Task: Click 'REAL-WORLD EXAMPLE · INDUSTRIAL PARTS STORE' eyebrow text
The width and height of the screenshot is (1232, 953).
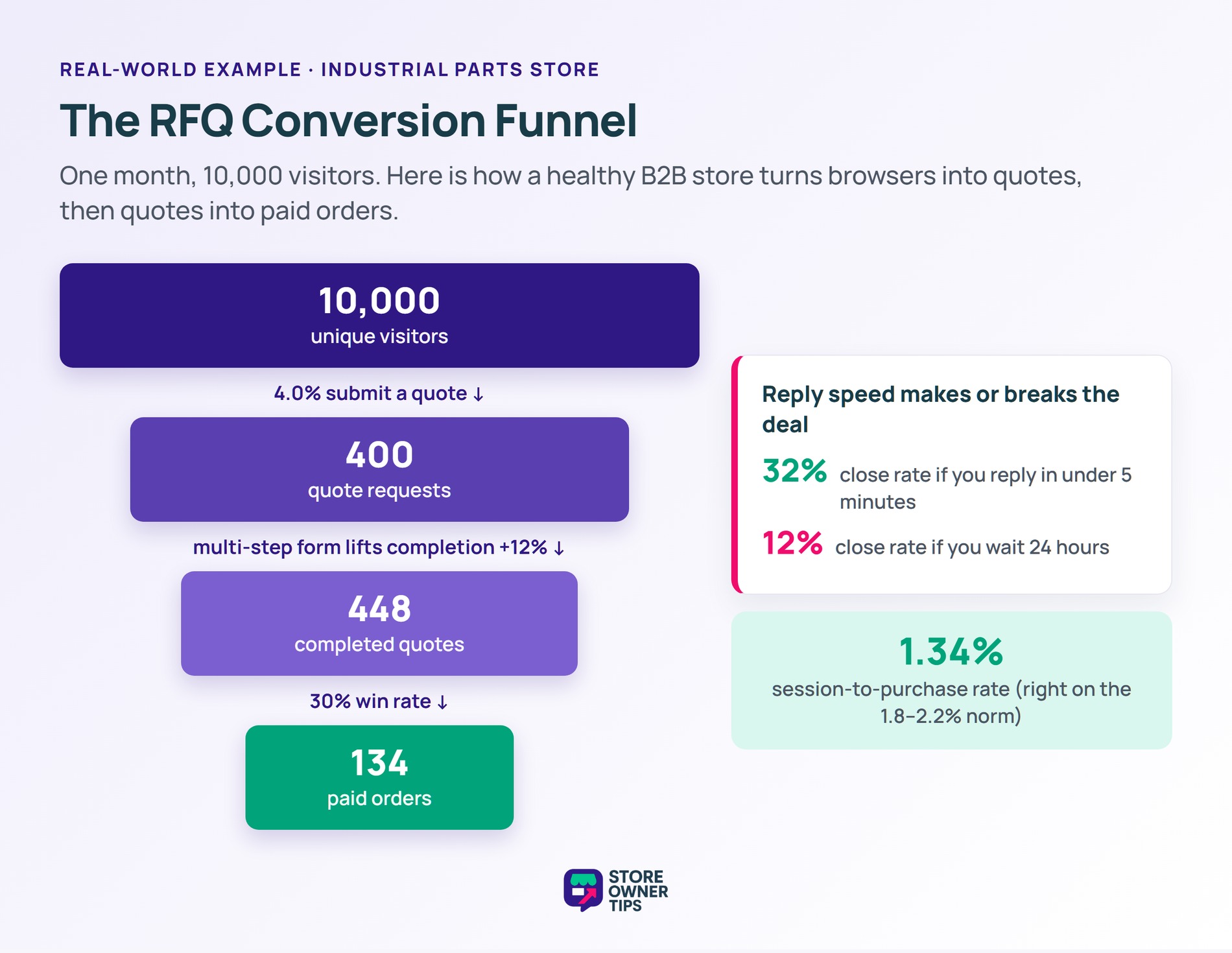Action: coord(329,69)
